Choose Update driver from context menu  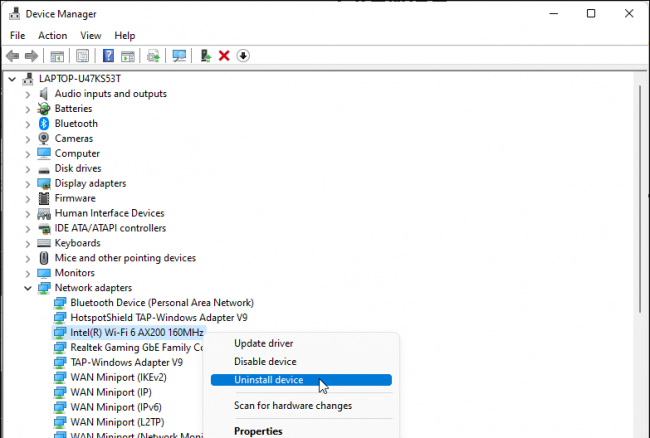301,344
